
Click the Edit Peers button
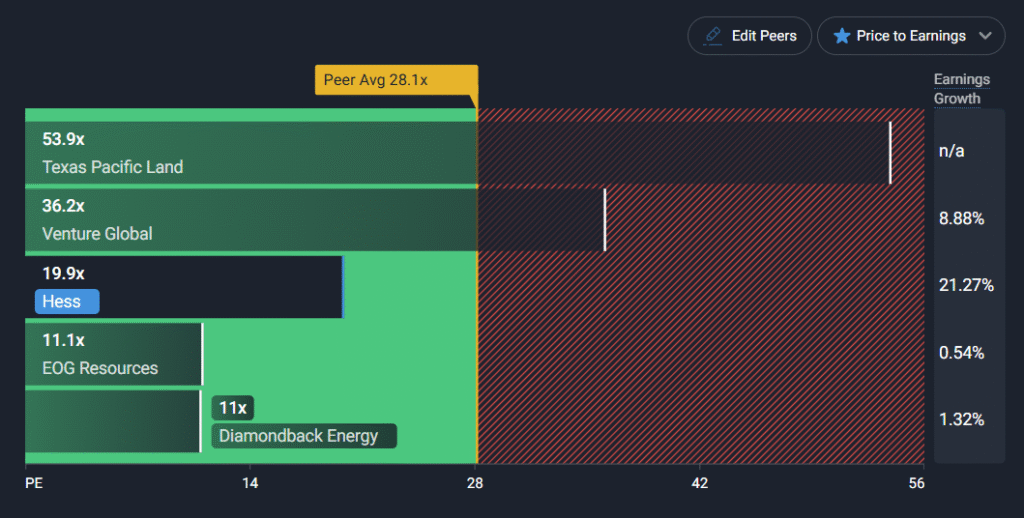(x=749, y=36)
